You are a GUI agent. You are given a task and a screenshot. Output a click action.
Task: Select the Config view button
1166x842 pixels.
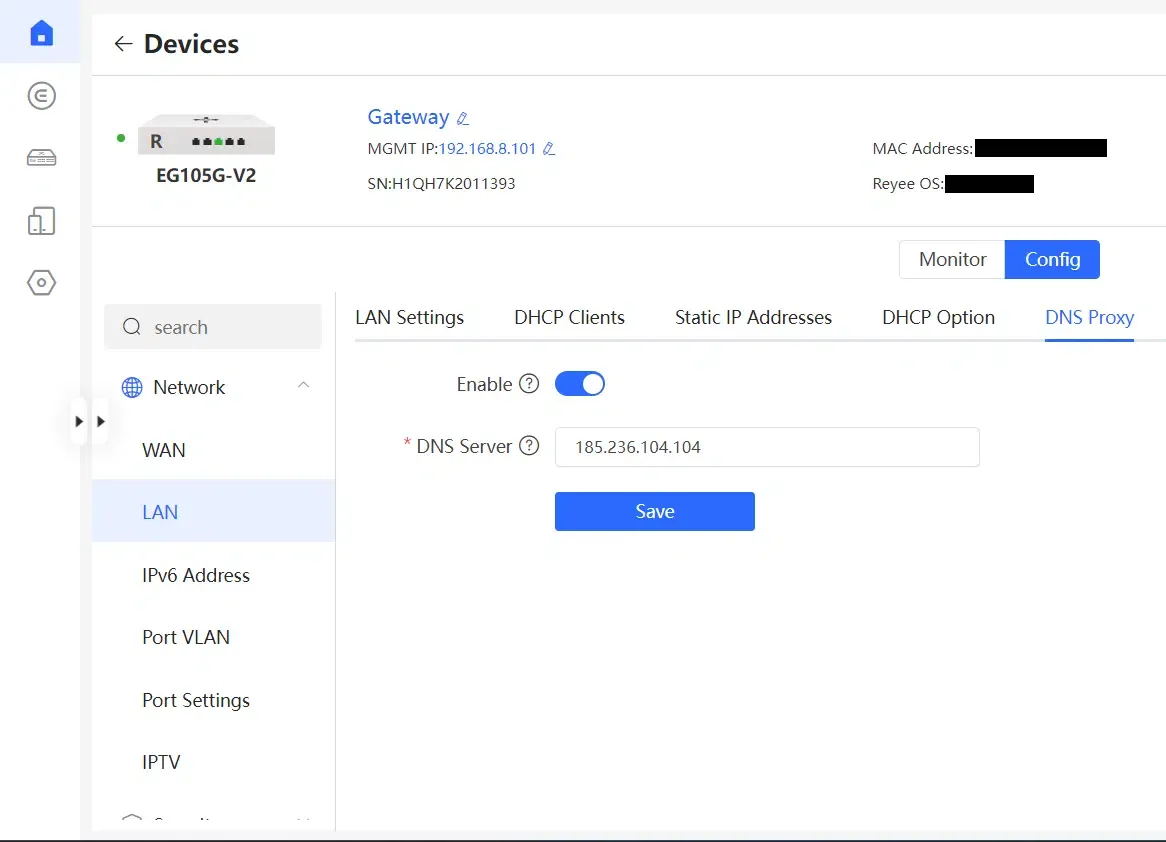pyautogui.click(x=1052, y=260)
